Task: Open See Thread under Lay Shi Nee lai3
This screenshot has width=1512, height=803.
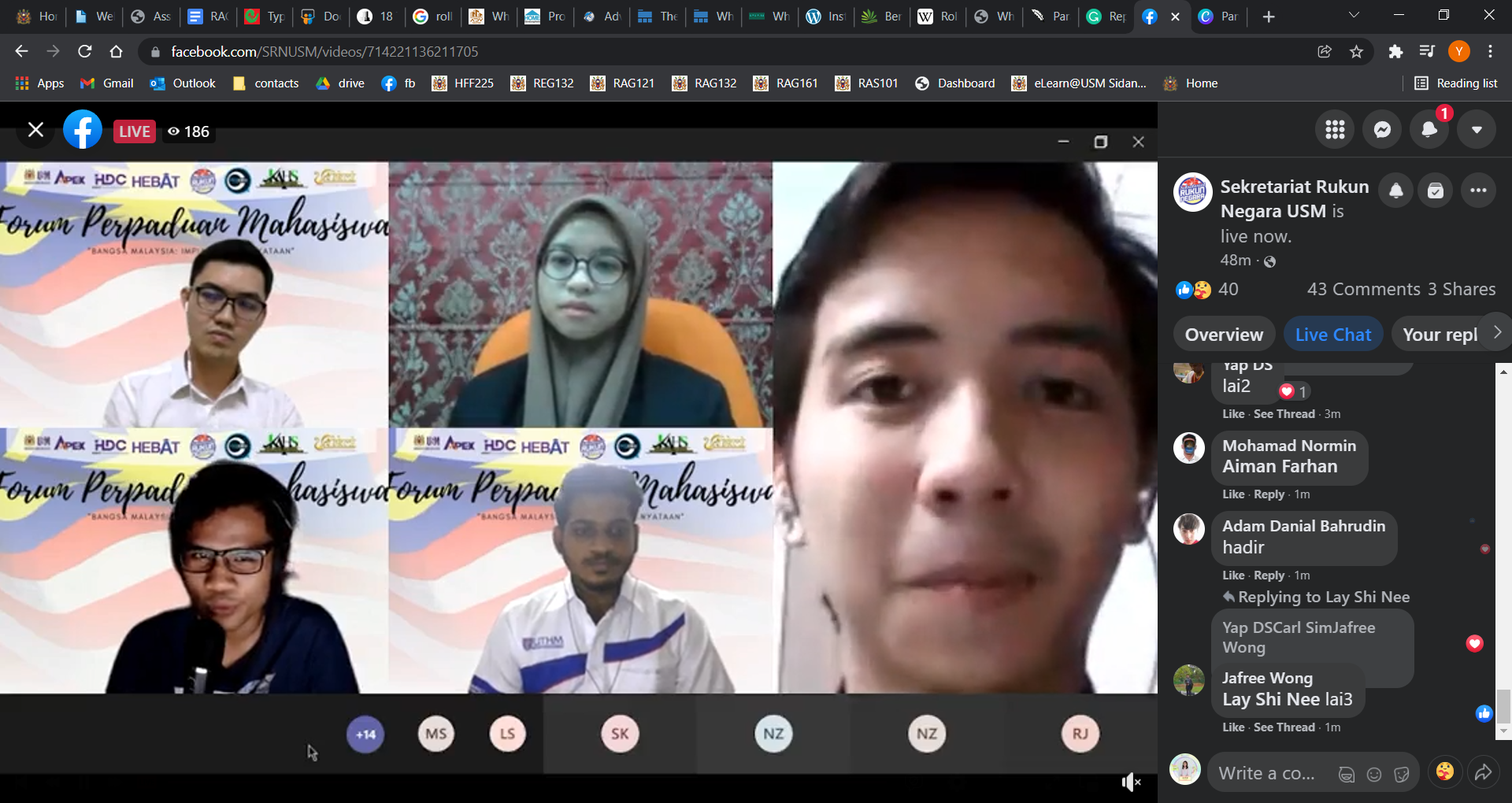Action: pos(1284,727)
